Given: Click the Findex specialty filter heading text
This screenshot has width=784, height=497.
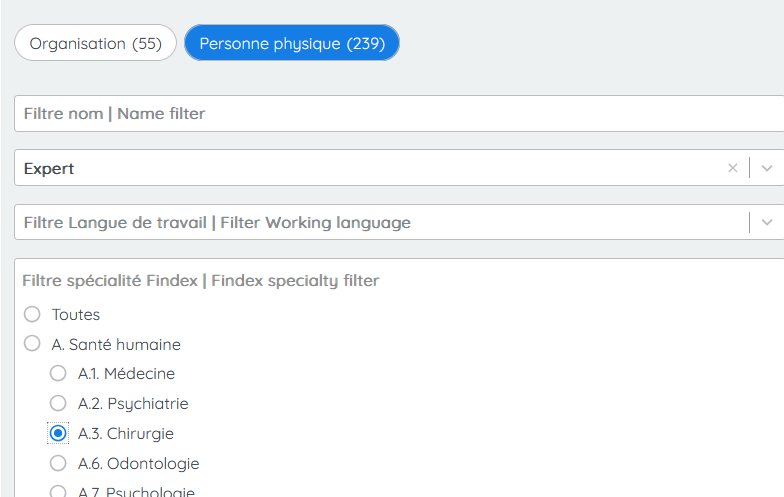Looking at the screenshot, I should click(201, 281).
